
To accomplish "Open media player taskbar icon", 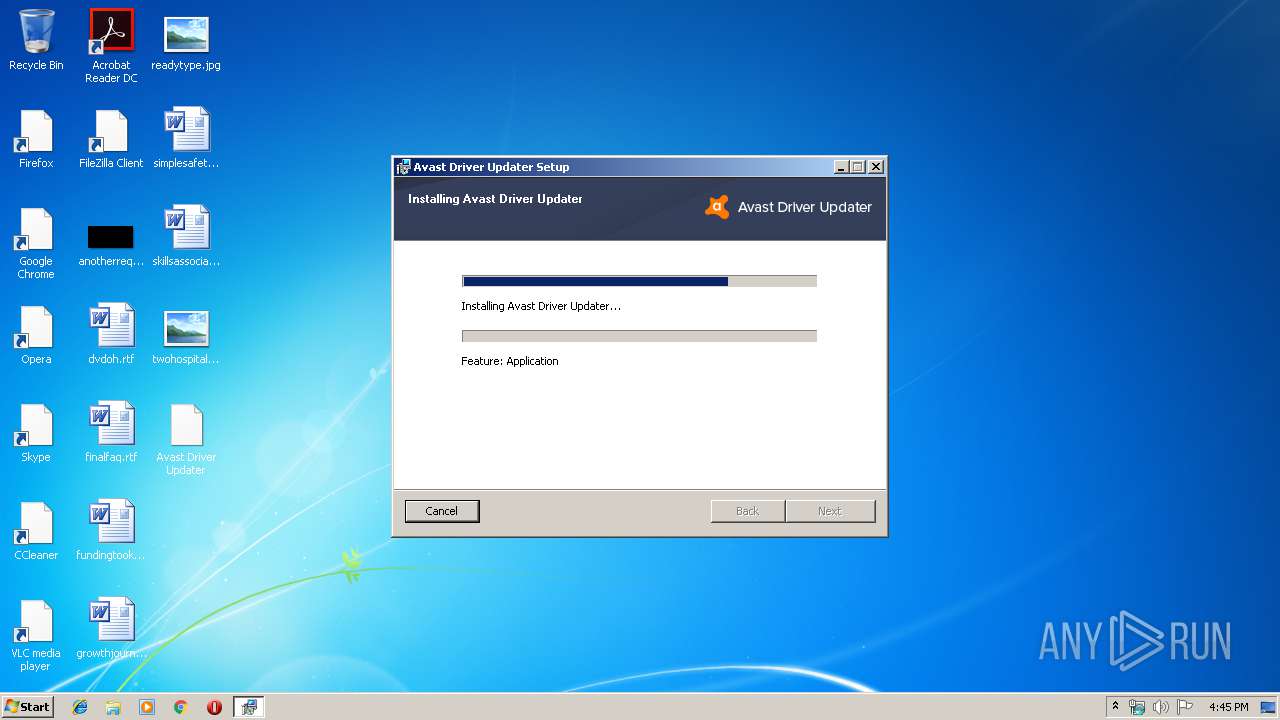I will 147,707.
